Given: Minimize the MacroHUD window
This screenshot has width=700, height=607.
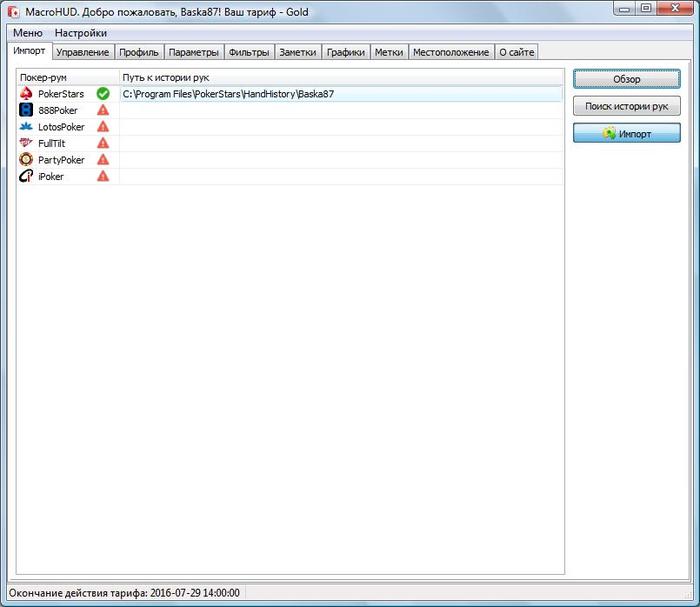Looking at the screenshot, I should coord(624,8).
